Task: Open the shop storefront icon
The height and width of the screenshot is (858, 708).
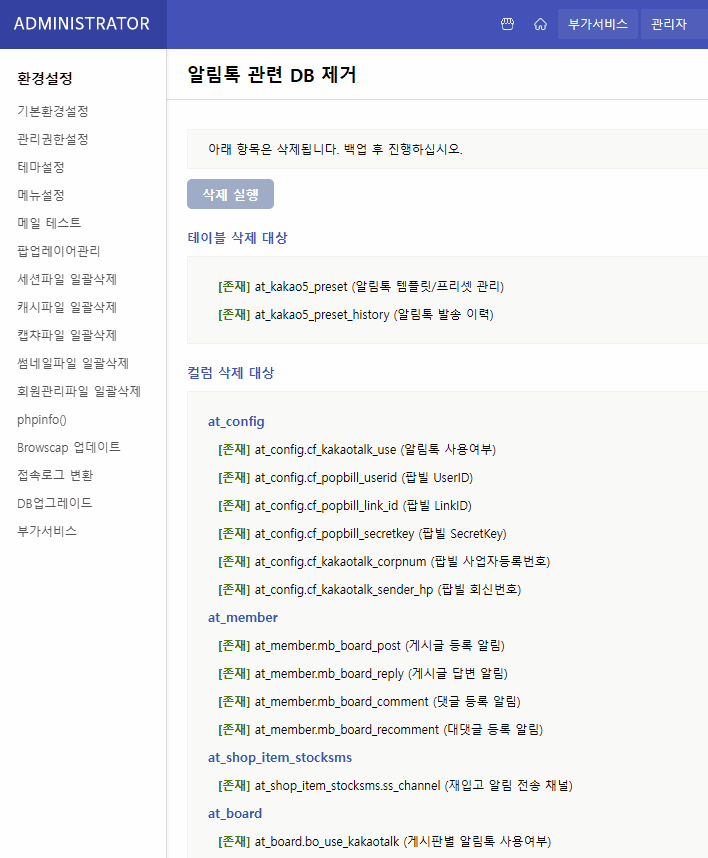Action: pyautogui.click(x=507, y=24)
